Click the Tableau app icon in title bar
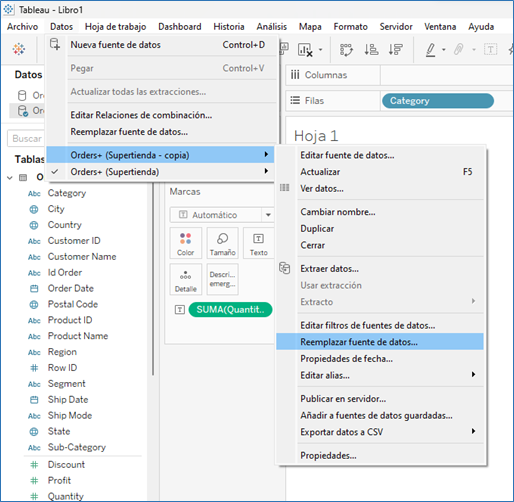This screenshot has width=514, height=502. pyautogui.click(x=8, y=9)
